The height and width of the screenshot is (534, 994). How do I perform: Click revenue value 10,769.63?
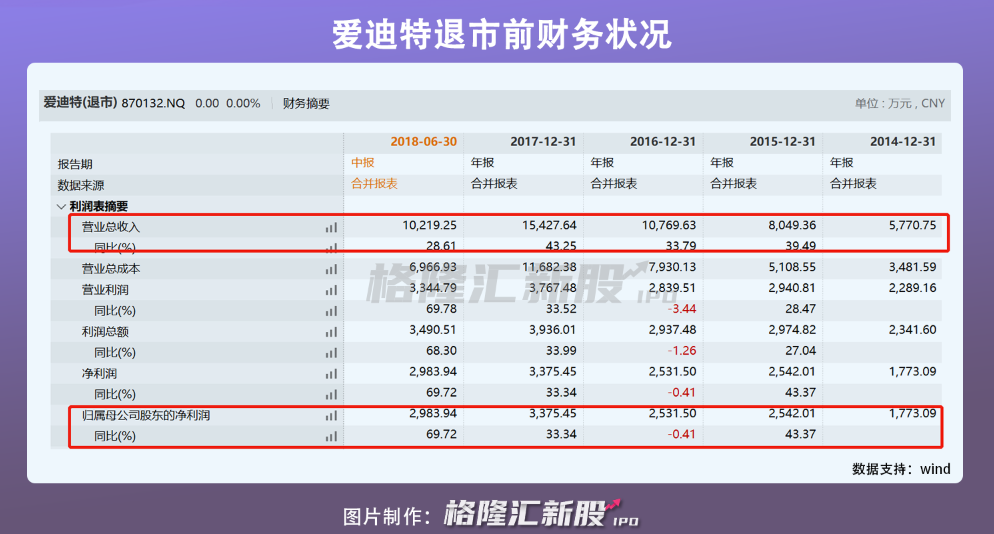pyautogui.click(x=669, y=226)
